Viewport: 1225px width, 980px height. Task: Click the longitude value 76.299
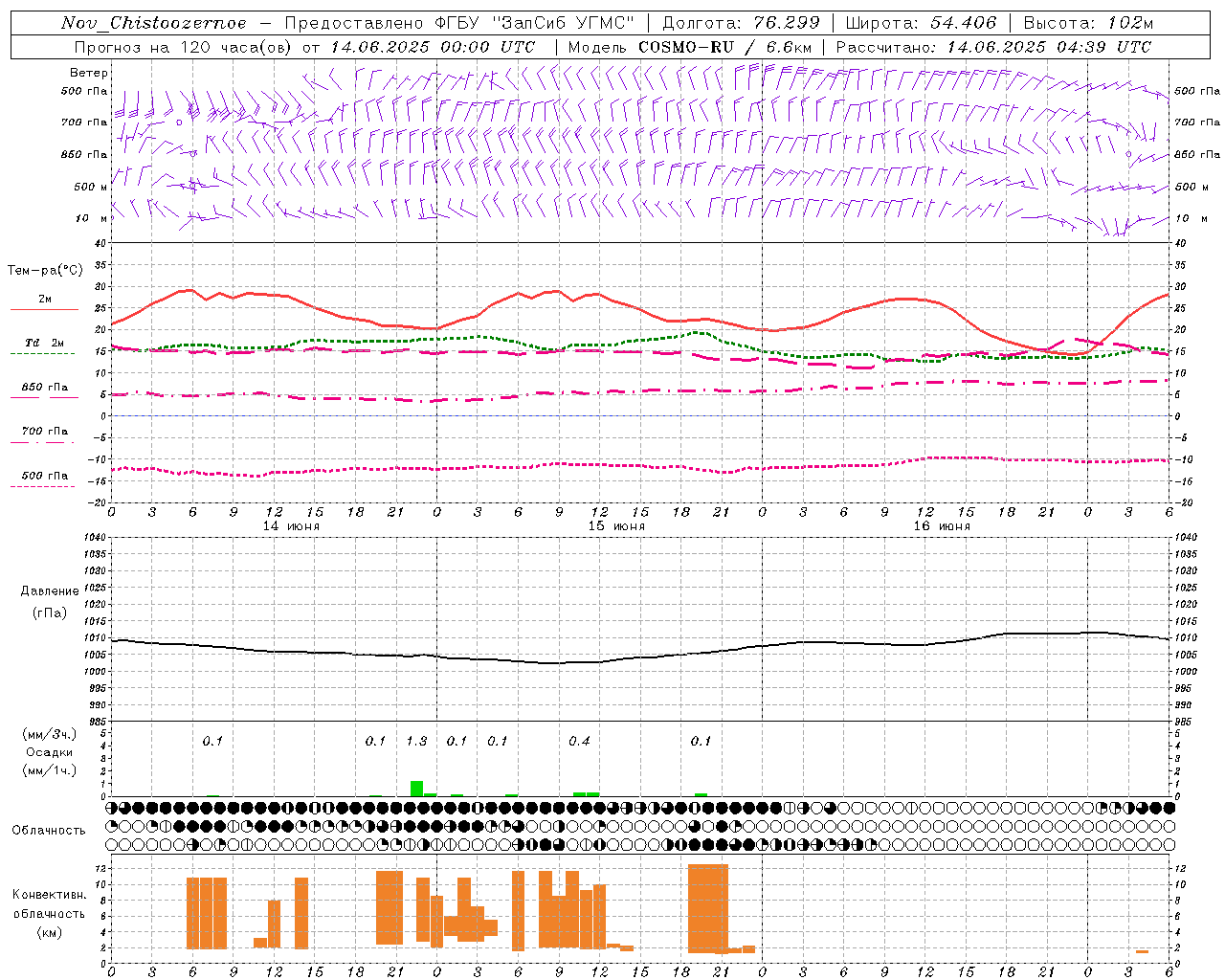click(787, 23)
